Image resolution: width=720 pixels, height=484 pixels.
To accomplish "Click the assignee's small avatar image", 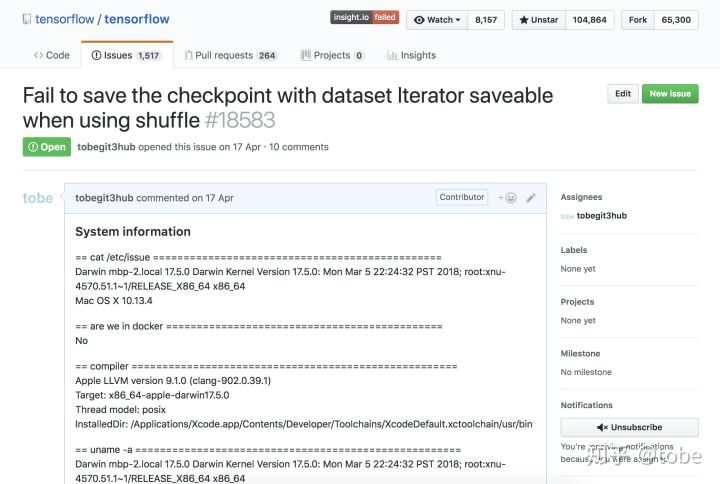I will pyautogui.click(x=567, y=216).
